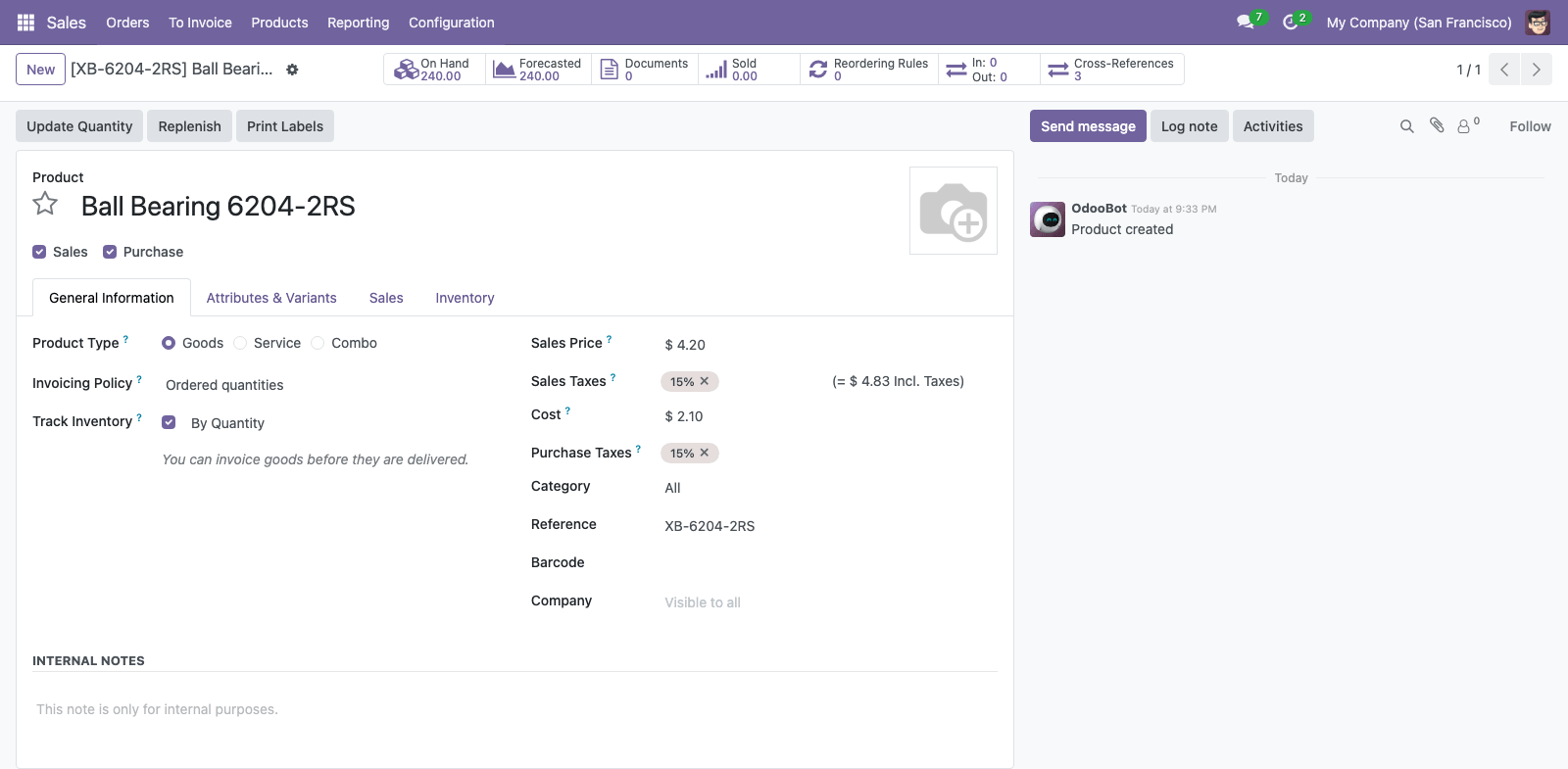Screen dimensions: 1568x769
Task: Select Goods product type
Action: tap(169, 343)
